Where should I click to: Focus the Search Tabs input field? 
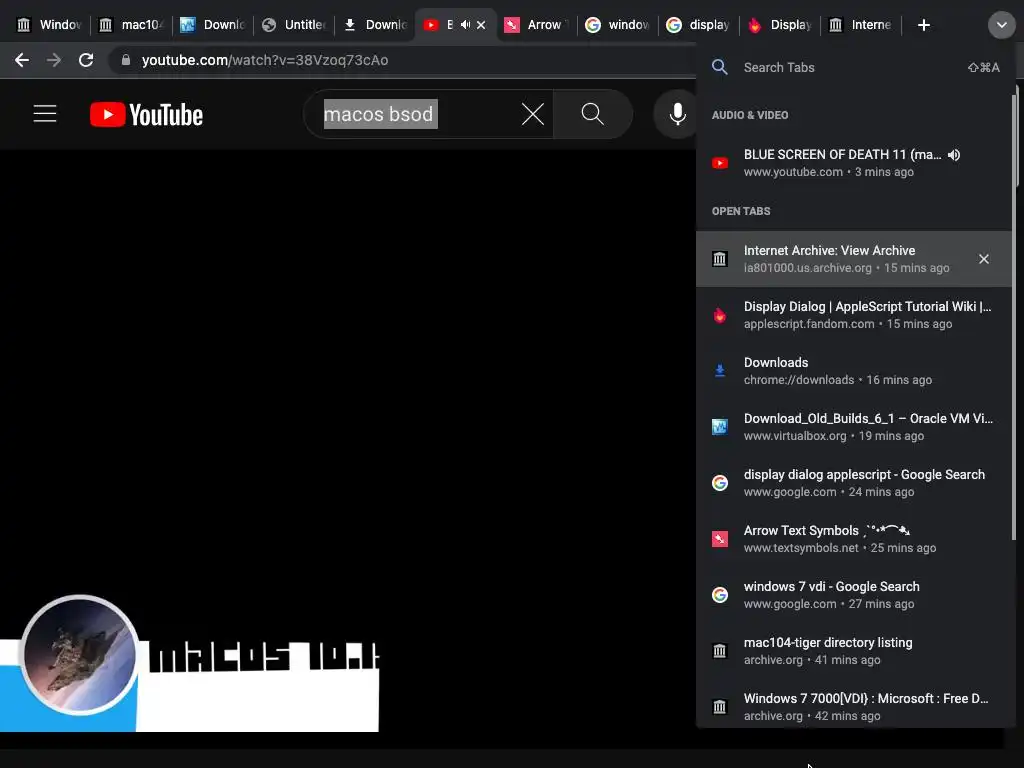coord(852,67)
